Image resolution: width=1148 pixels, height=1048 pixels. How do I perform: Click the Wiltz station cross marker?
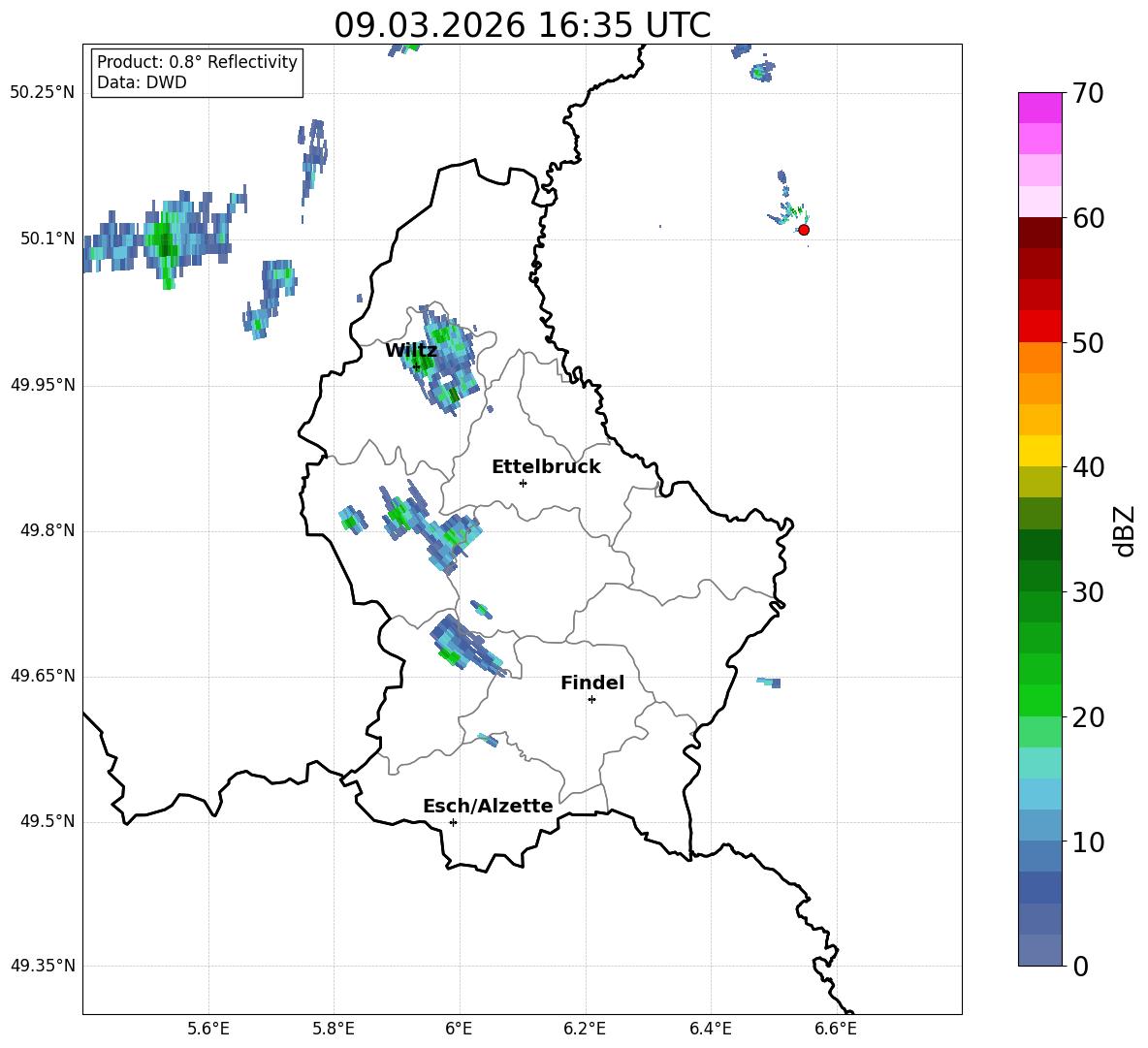[416, 366]
